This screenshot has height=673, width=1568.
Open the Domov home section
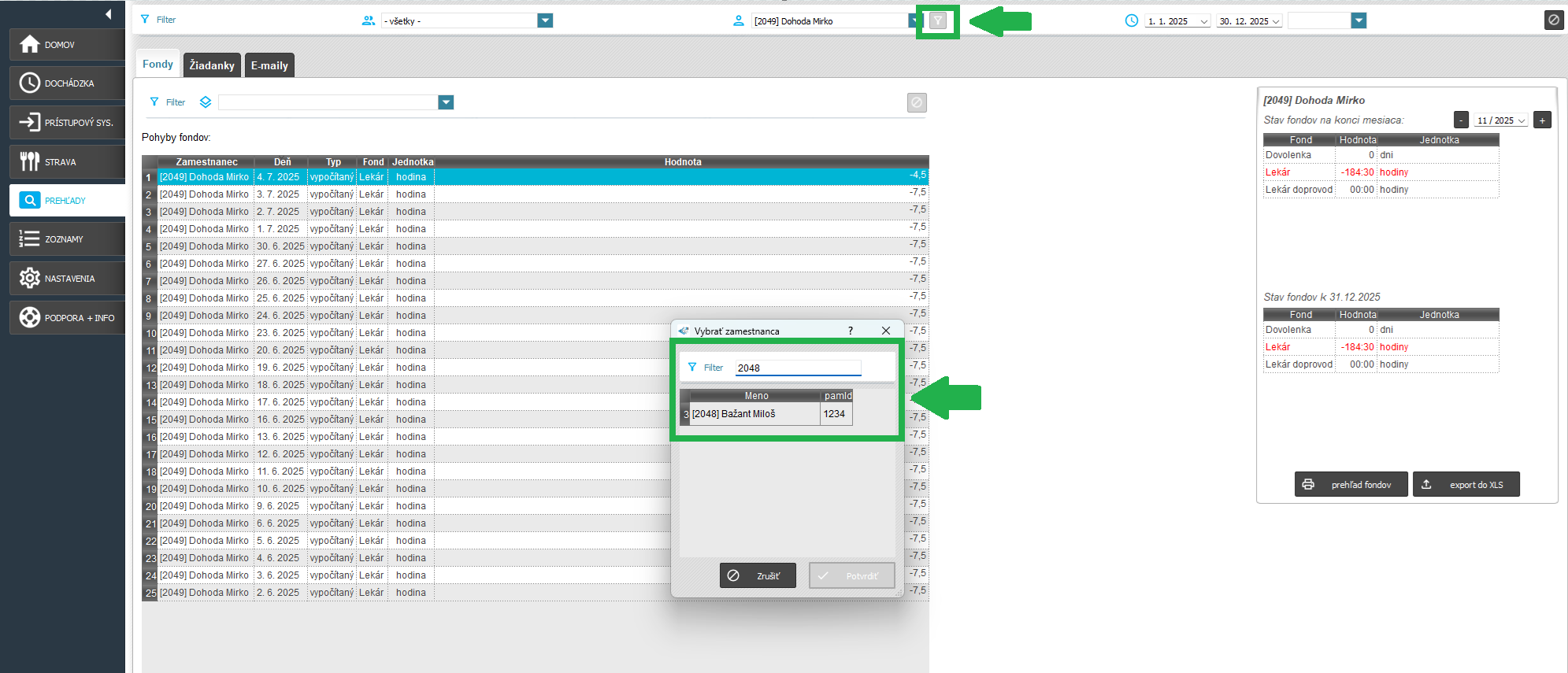[67, 45]
